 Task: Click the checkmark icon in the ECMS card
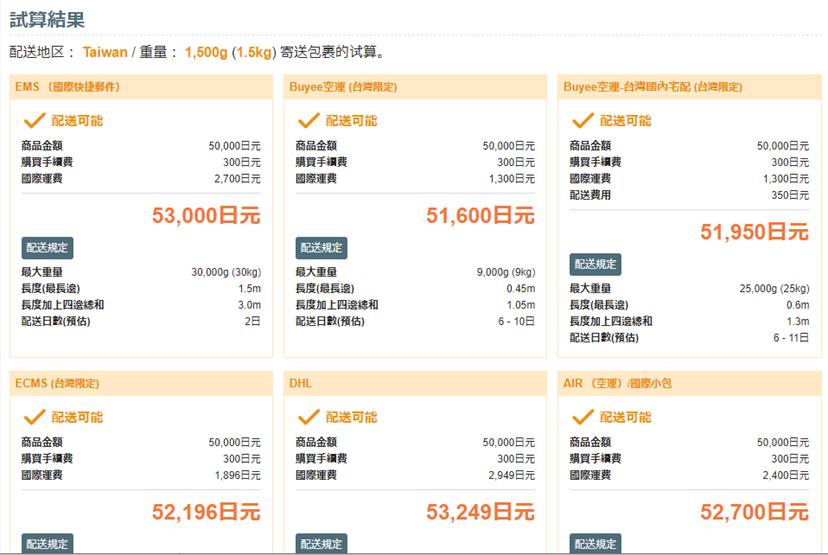[34, 417]
